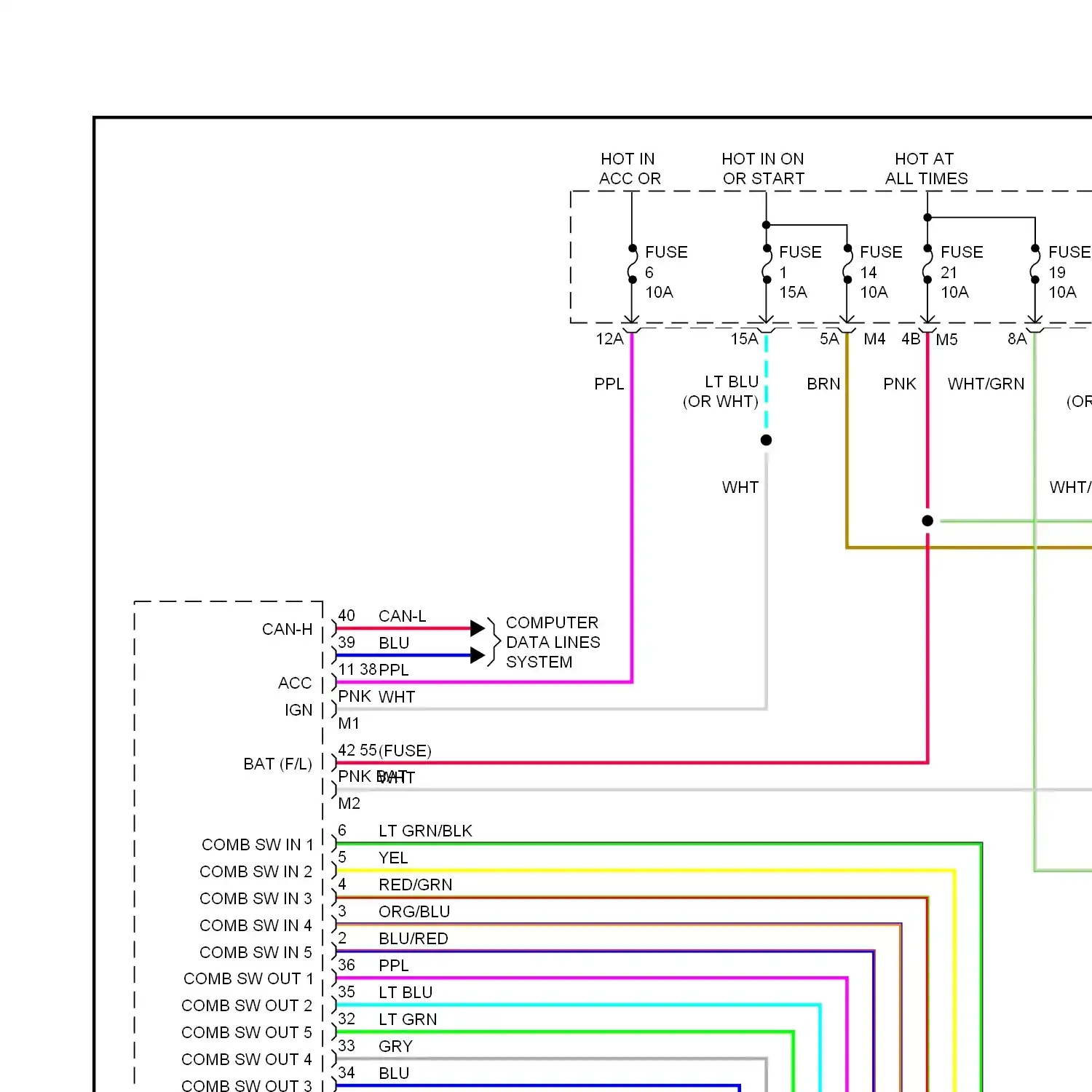1092x1092 pixels.
Task: Click splice dot on the PNK wire
Action: coord(927,521)
